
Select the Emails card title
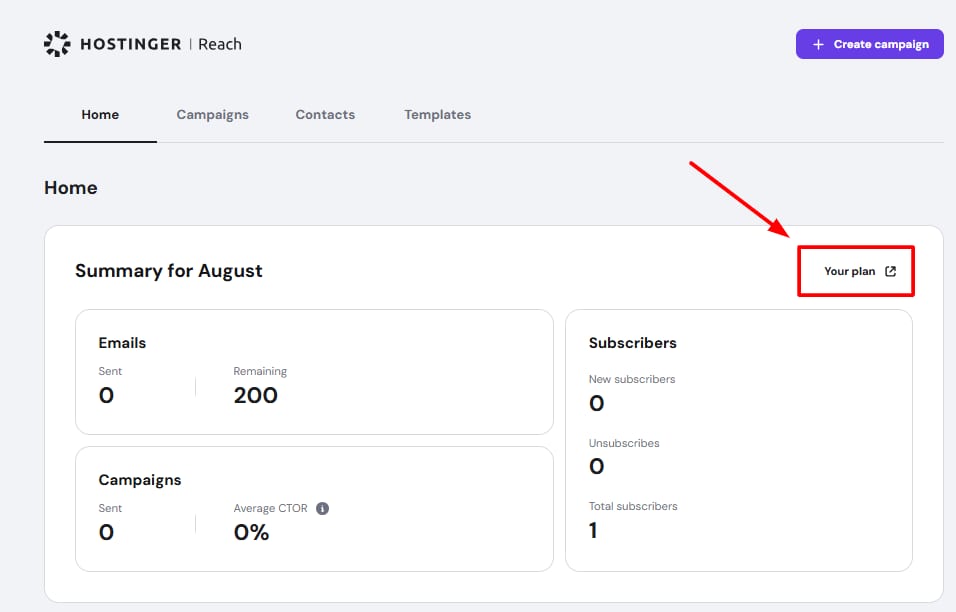tap(122, 343)
